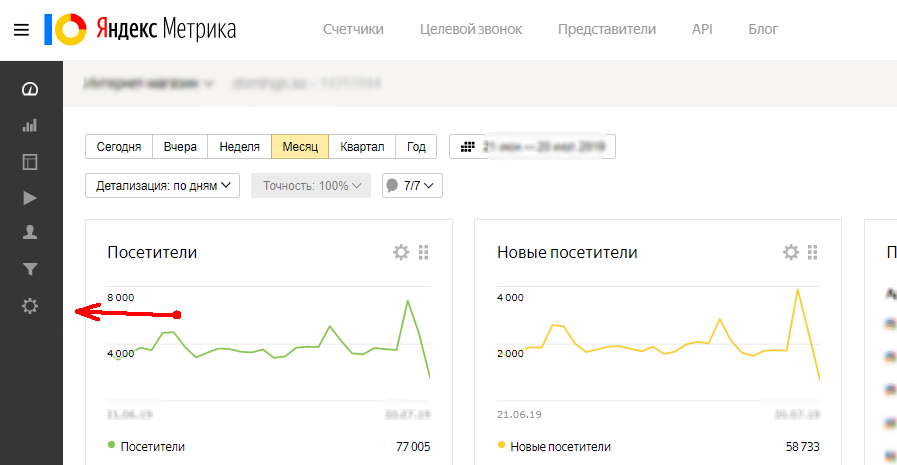
Task: Open the Посетители widget settings gear
Action: [401, 252]
